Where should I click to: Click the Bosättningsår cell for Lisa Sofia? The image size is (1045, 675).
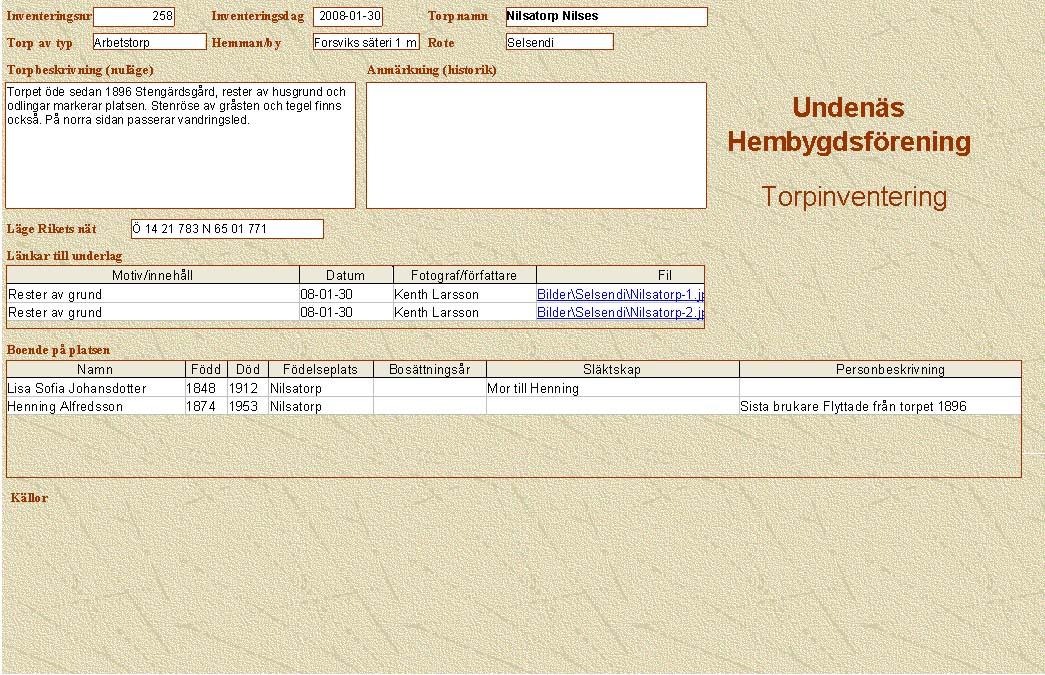pyautogui.click(x=429, y=388)
